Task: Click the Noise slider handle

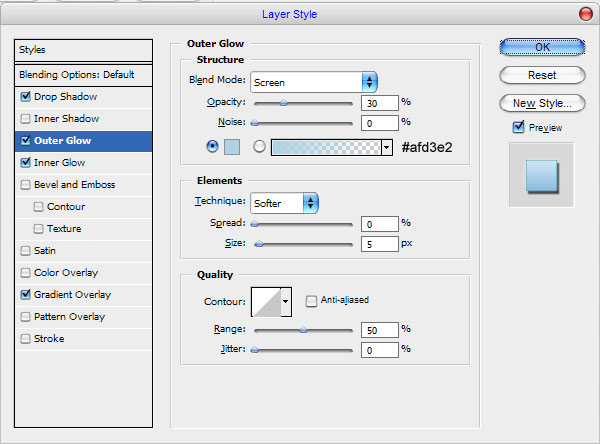Action: click(x=254, y=123)
